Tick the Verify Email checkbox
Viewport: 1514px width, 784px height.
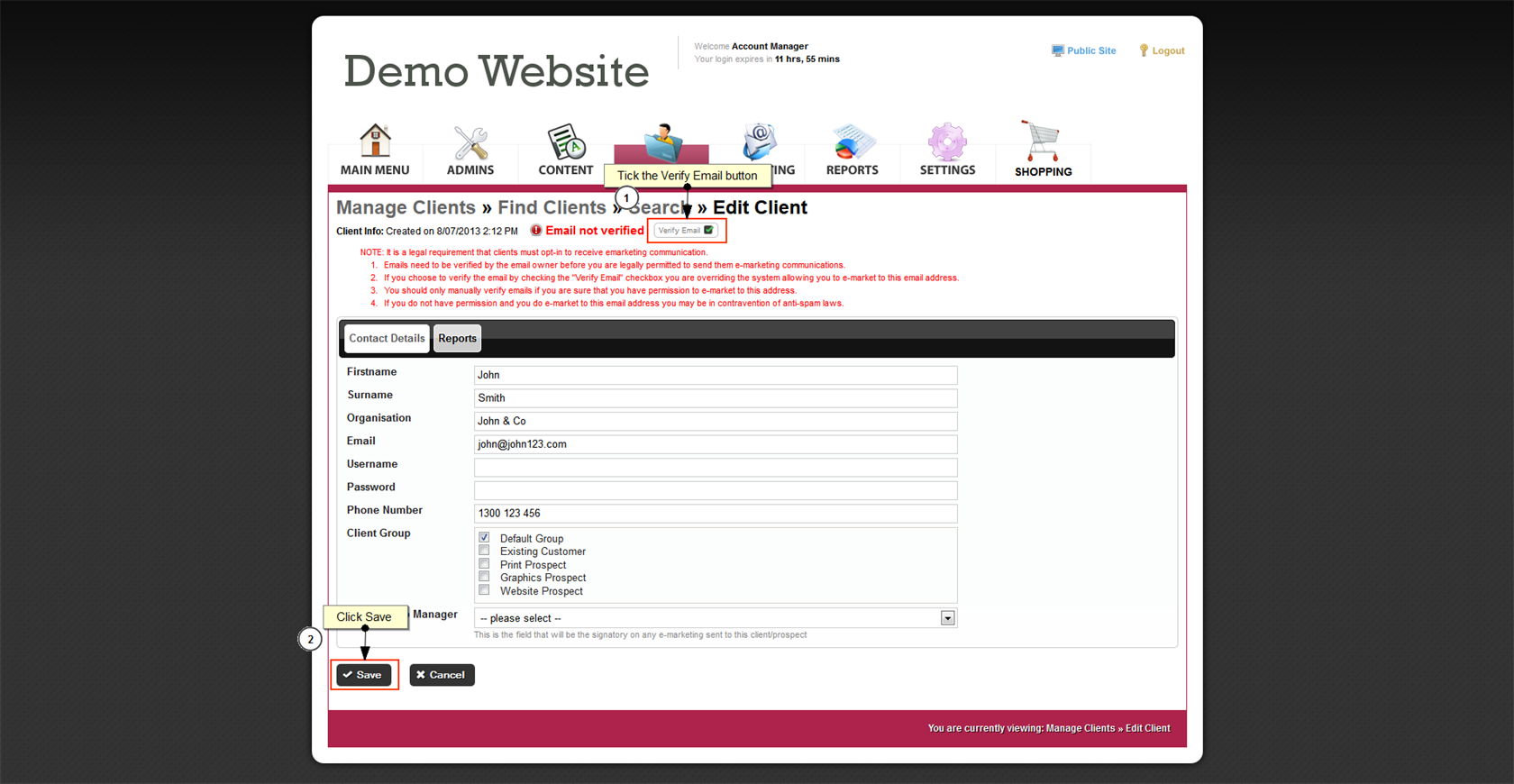pos(708,231)
